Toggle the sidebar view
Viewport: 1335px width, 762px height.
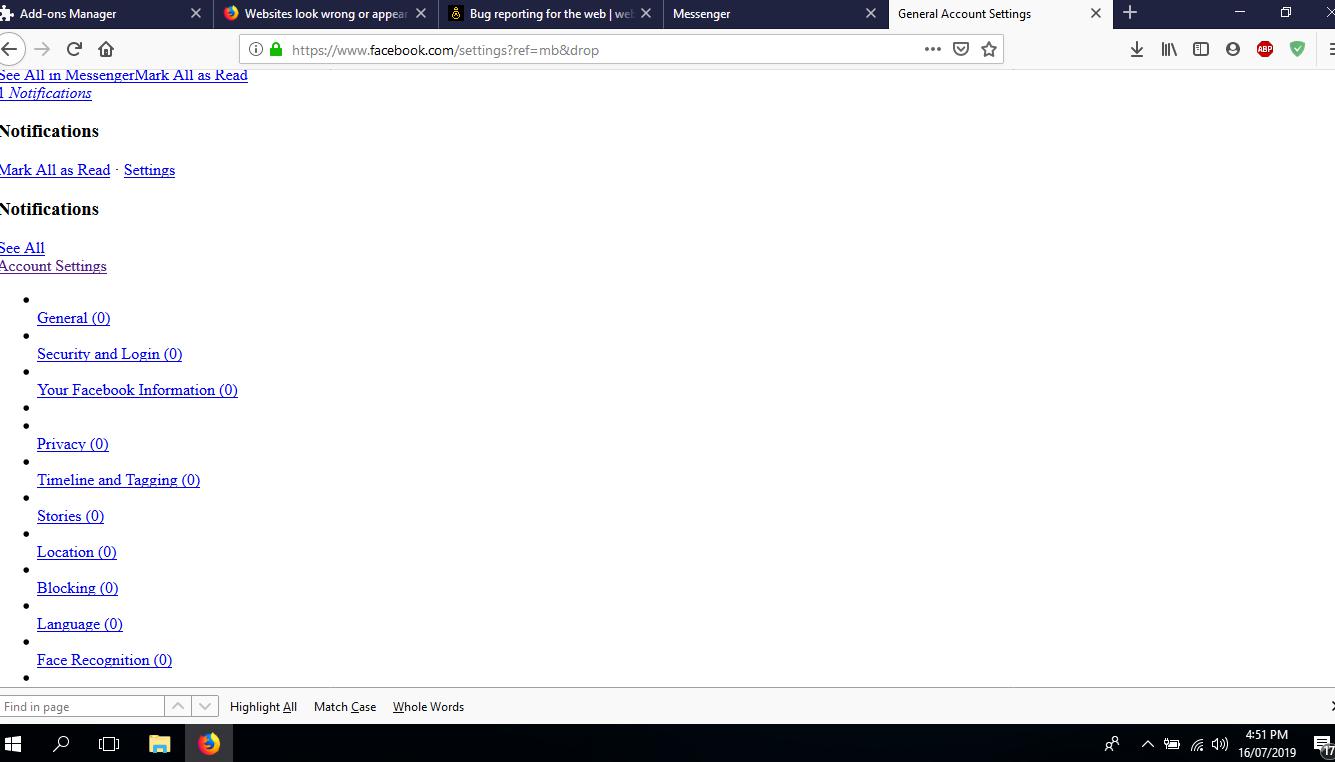[x=1201, y=49]
